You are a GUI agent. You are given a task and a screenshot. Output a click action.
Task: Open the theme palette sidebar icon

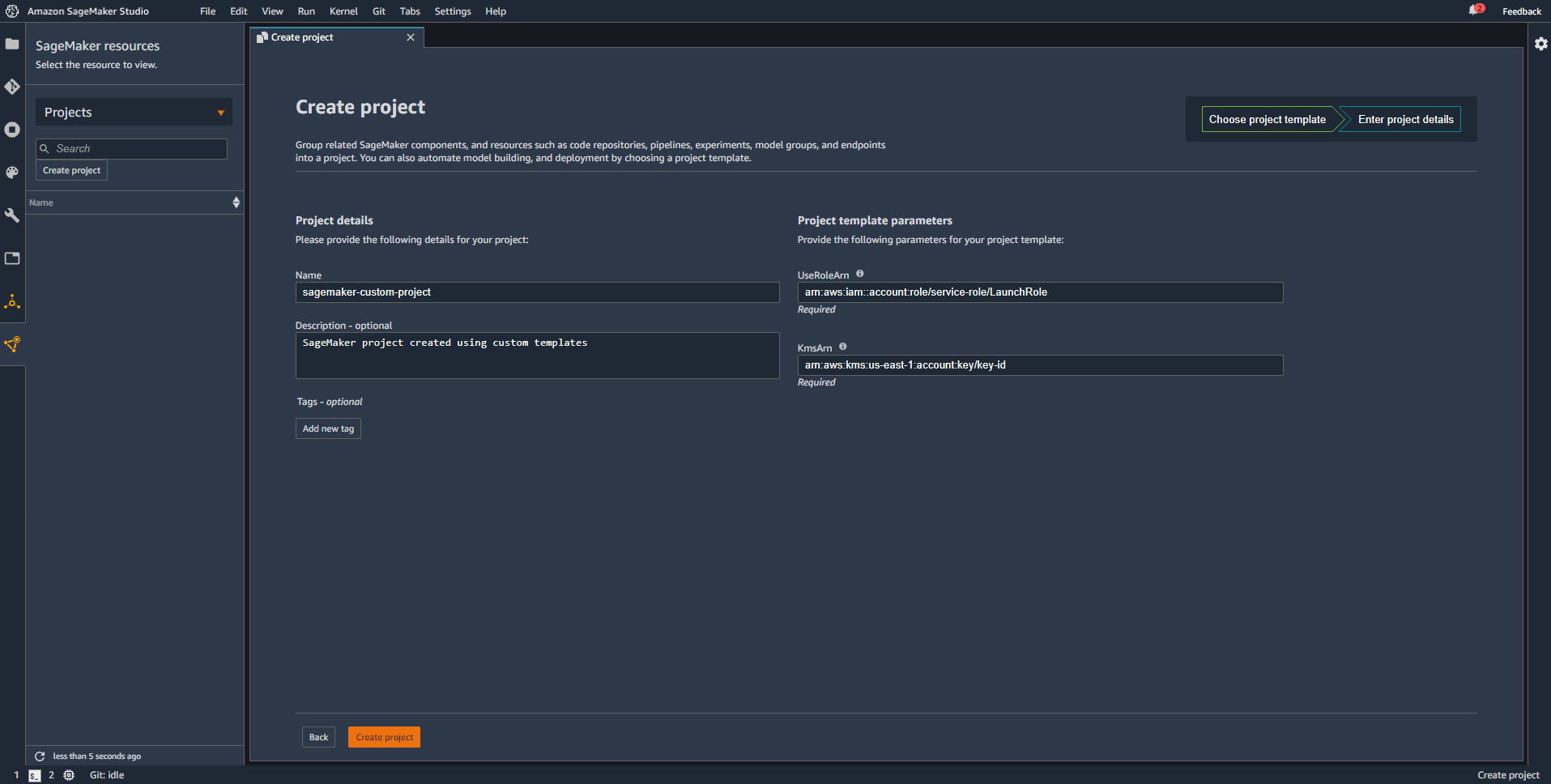tap(12, 173)
